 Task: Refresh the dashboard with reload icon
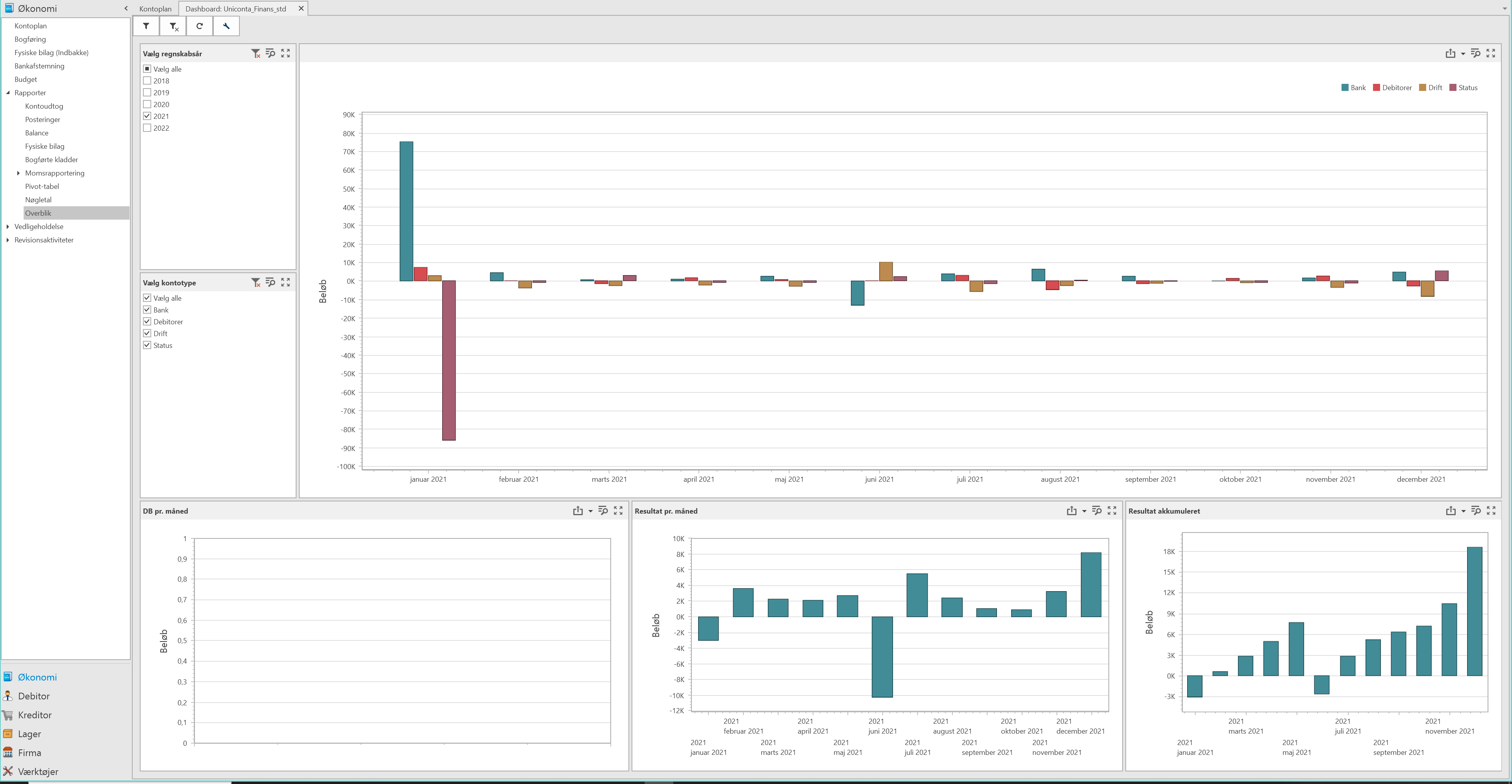tap(200, 26)
